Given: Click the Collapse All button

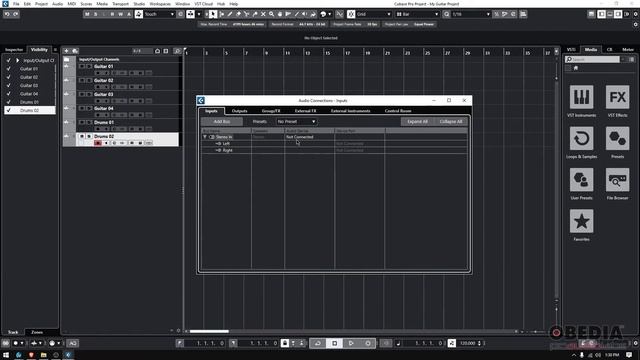Looking at the screenshot, I should [451, 122].
